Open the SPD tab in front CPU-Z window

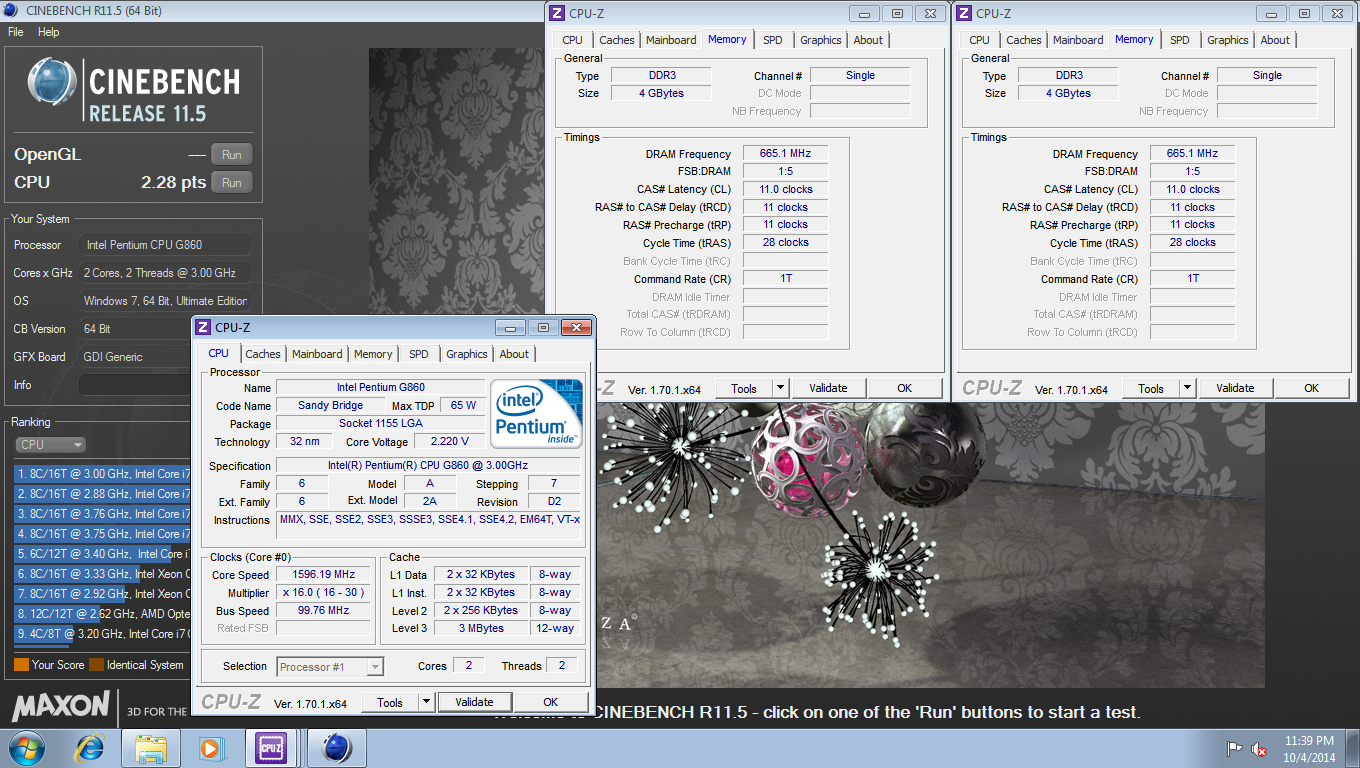[419, 354]
